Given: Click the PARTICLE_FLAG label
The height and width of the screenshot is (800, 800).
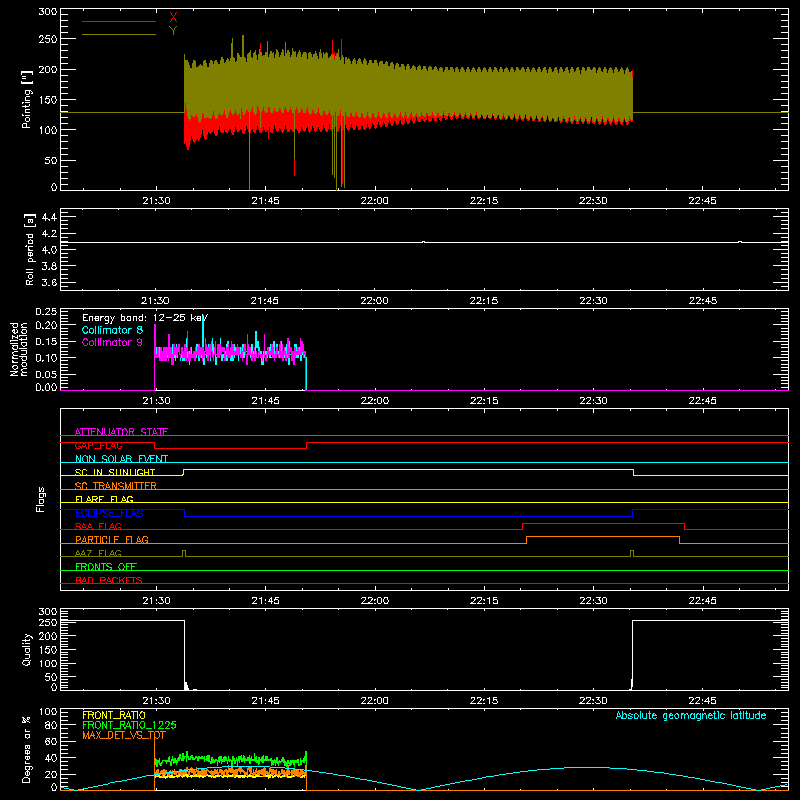Looking at the screenshot, I should (x=112, y=539).
